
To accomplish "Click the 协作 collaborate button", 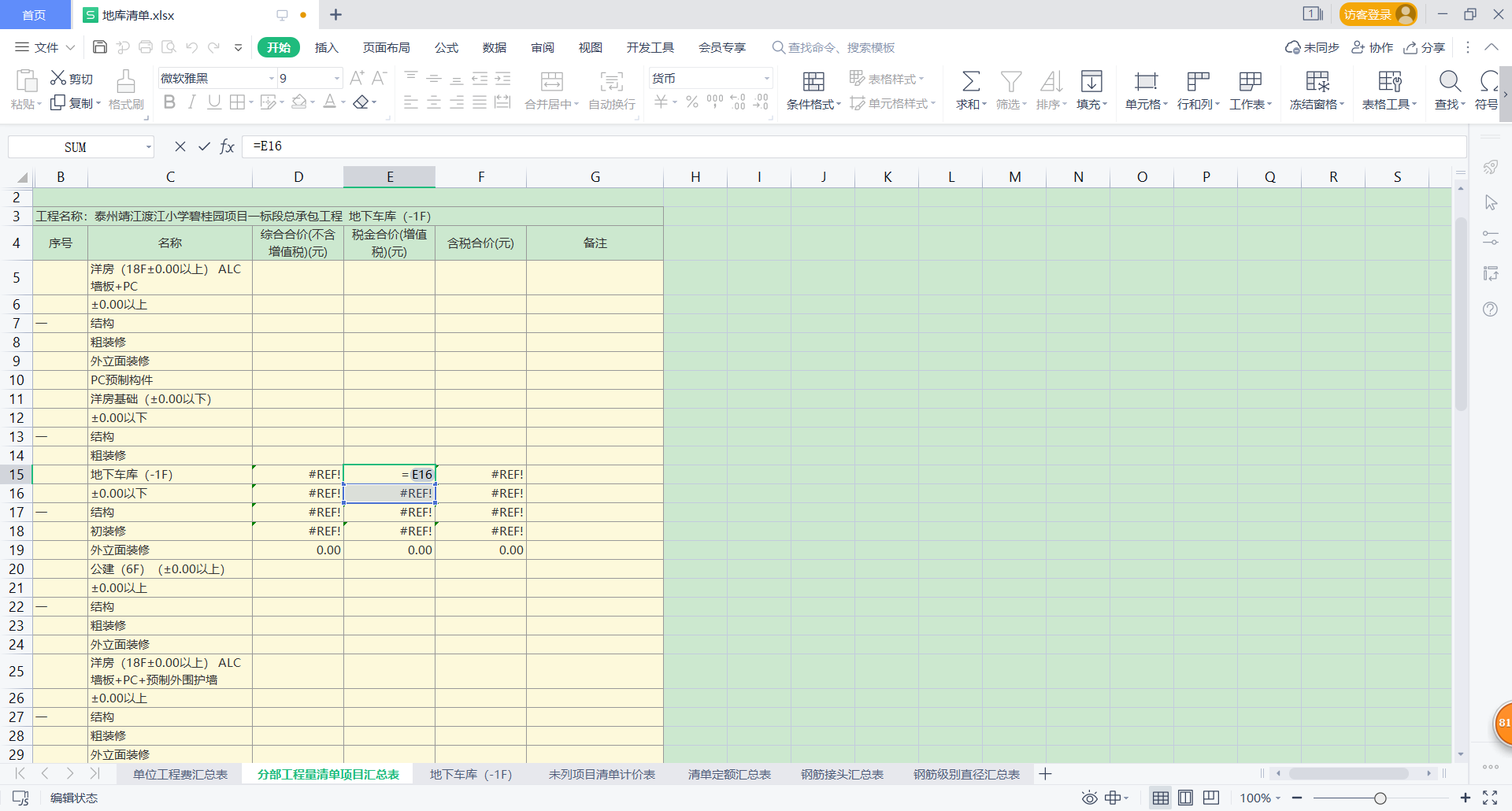I will [x=1373, y=47].
